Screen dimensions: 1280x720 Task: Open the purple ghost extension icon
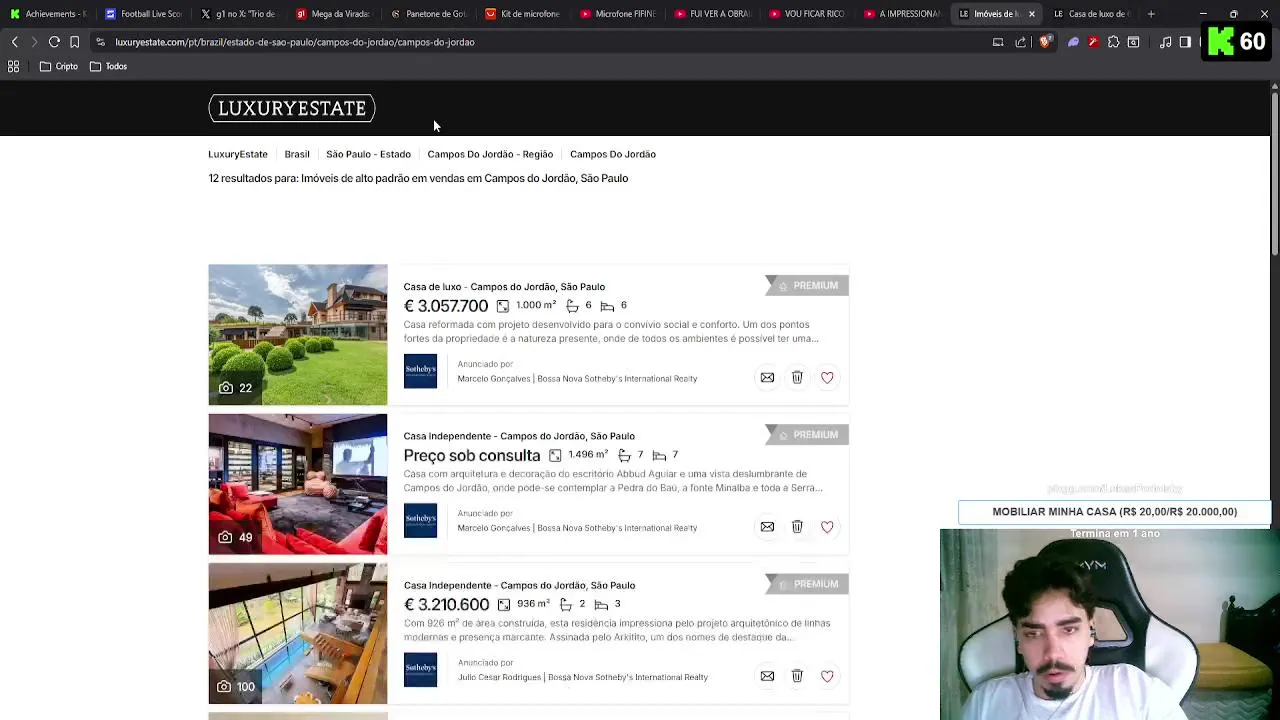click(x=1073, y=42)
